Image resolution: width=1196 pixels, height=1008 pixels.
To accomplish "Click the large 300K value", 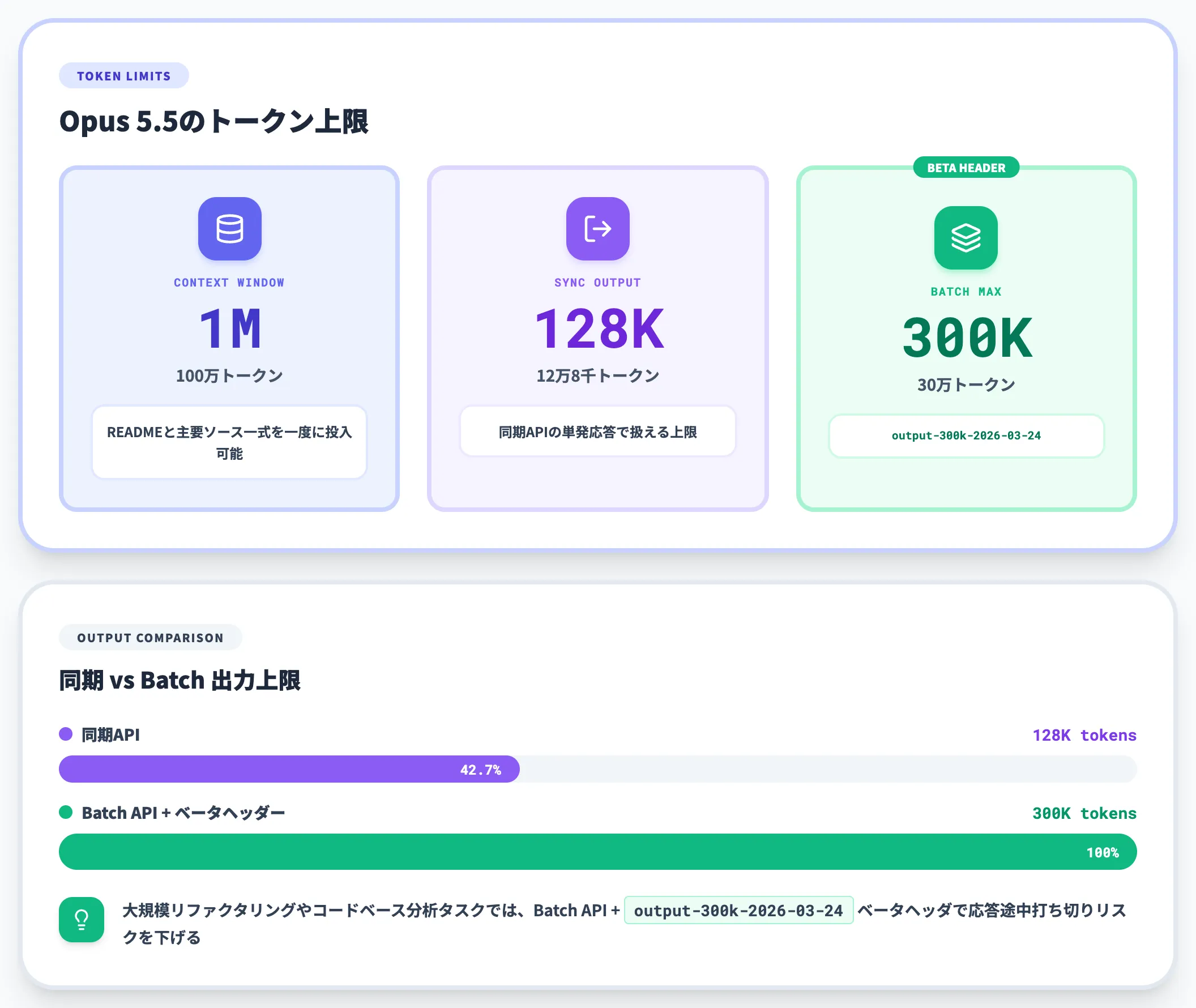I will click(x=967, y=338).
